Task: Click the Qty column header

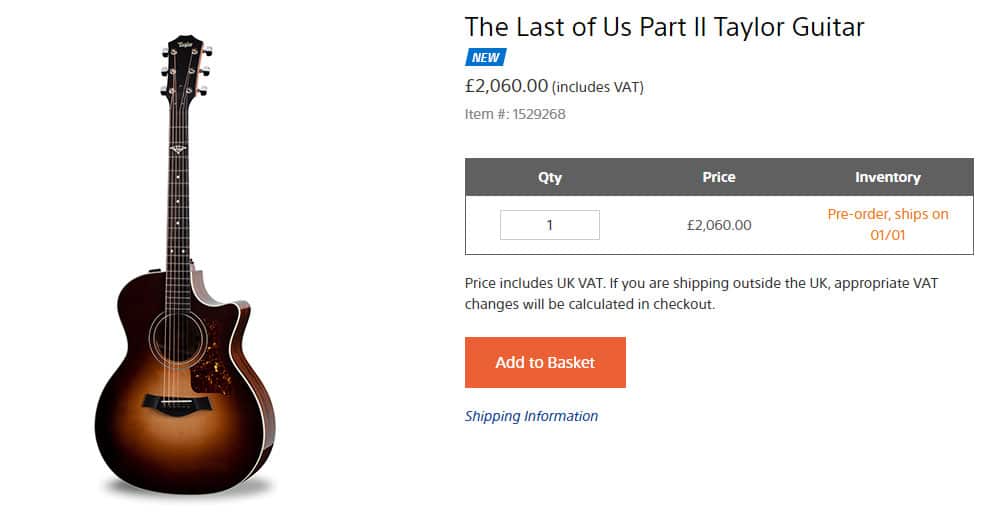Action: 550,177
